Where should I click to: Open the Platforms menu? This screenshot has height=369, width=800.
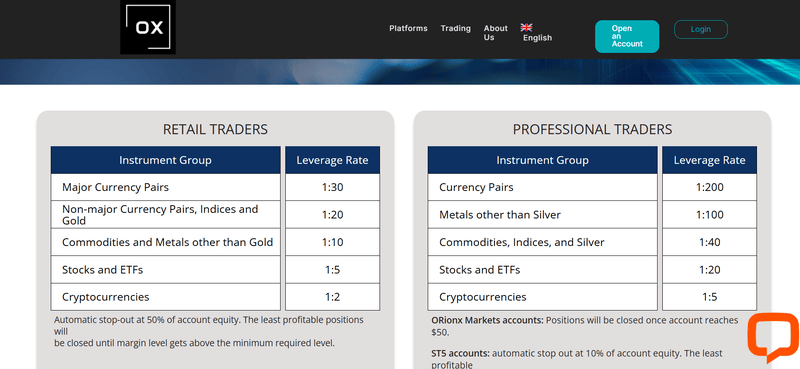pos(408,28)
